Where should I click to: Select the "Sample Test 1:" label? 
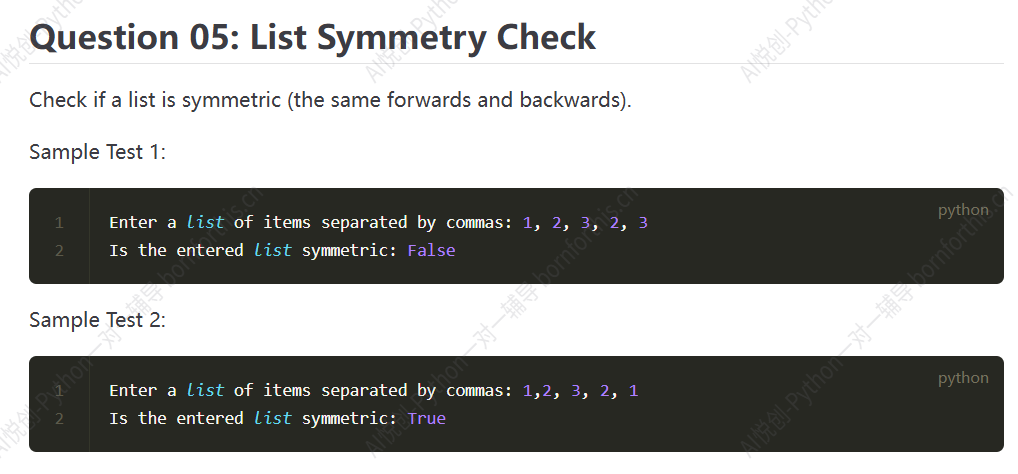[x=97, y=152]
